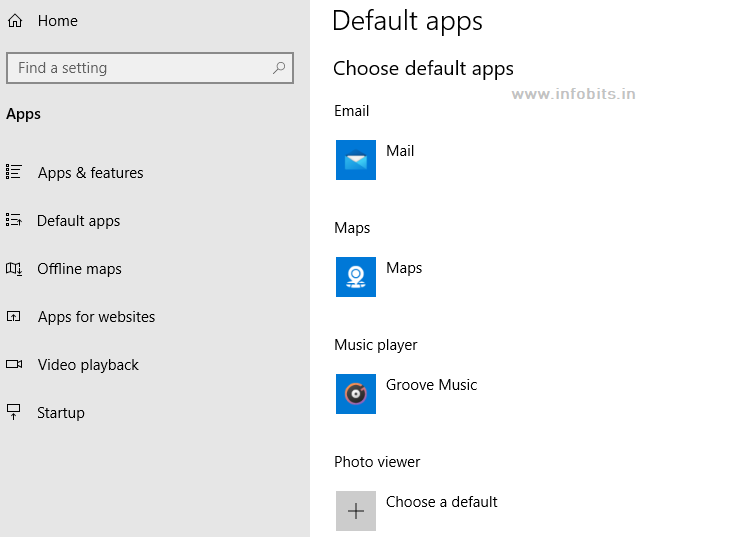Click the Default apps page title

coord(408,21)
